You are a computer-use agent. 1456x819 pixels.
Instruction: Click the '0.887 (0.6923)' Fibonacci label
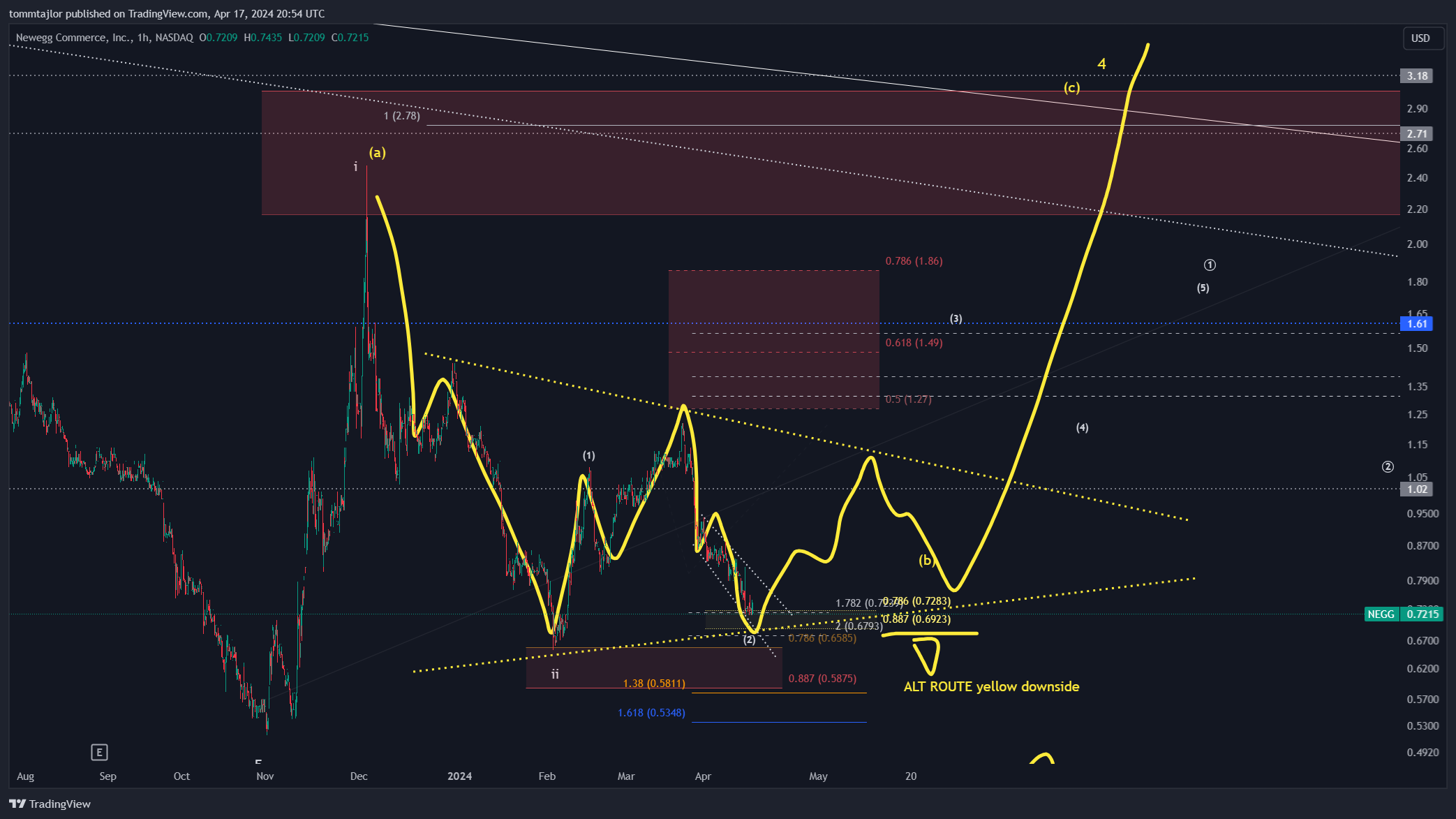pos(916,619)
